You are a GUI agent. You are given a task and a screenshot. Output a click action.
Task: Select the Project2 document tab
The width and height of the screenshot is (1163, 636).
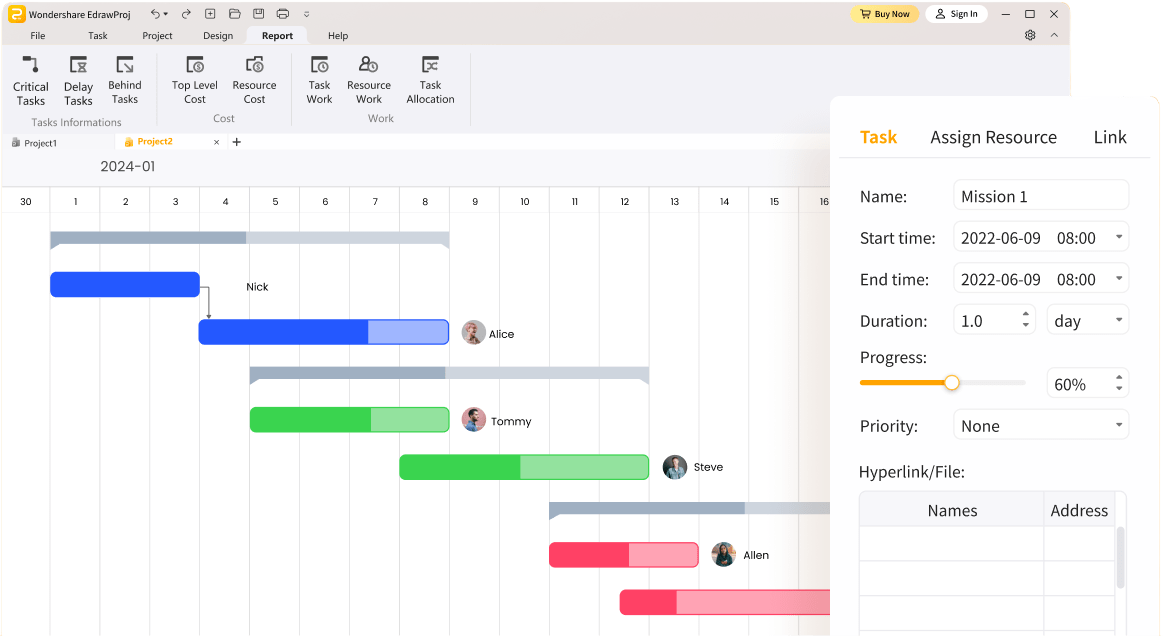click(x=155, y=142)
